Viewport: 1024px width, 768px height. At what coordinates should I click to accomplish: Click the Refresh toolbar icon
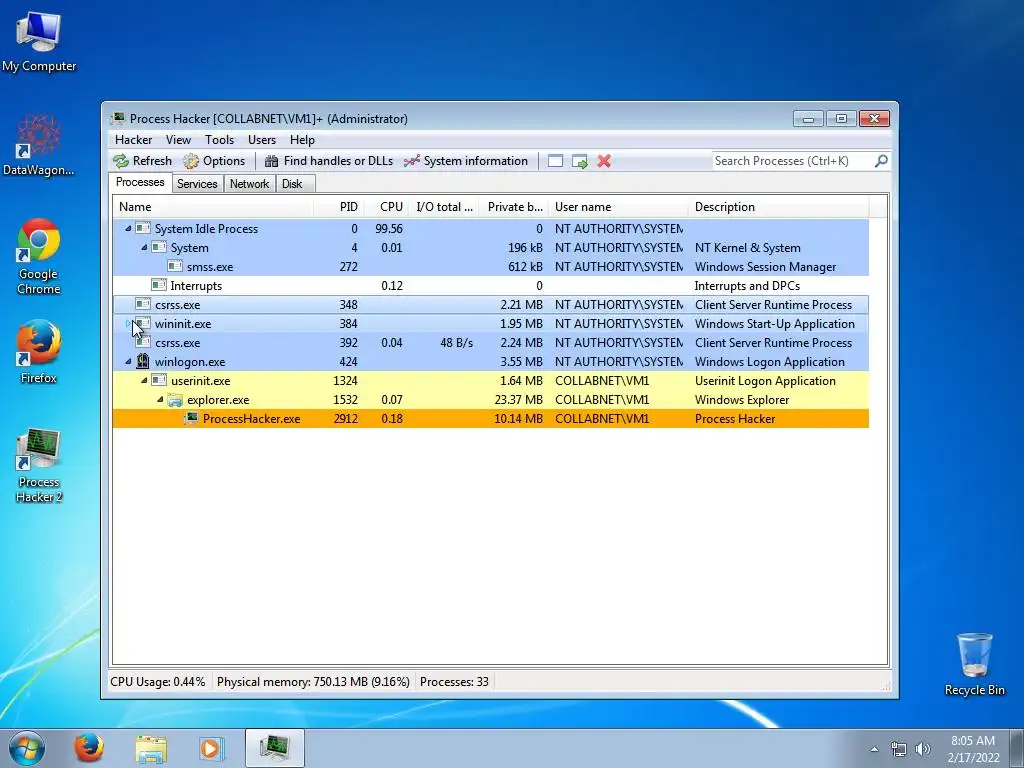[x=121, y=161]
